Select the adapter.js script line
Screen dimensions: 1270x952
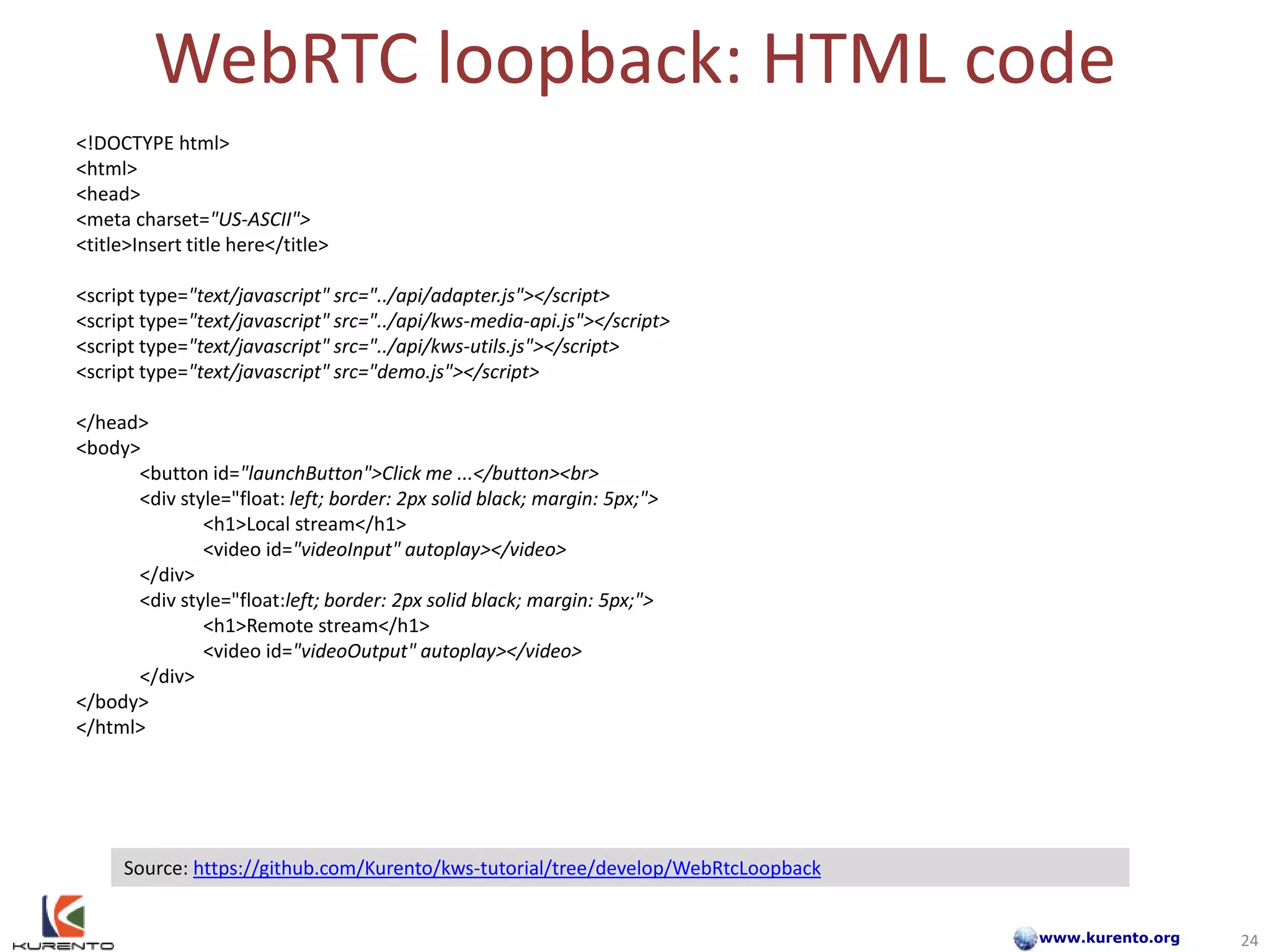(x=343, y=296)
